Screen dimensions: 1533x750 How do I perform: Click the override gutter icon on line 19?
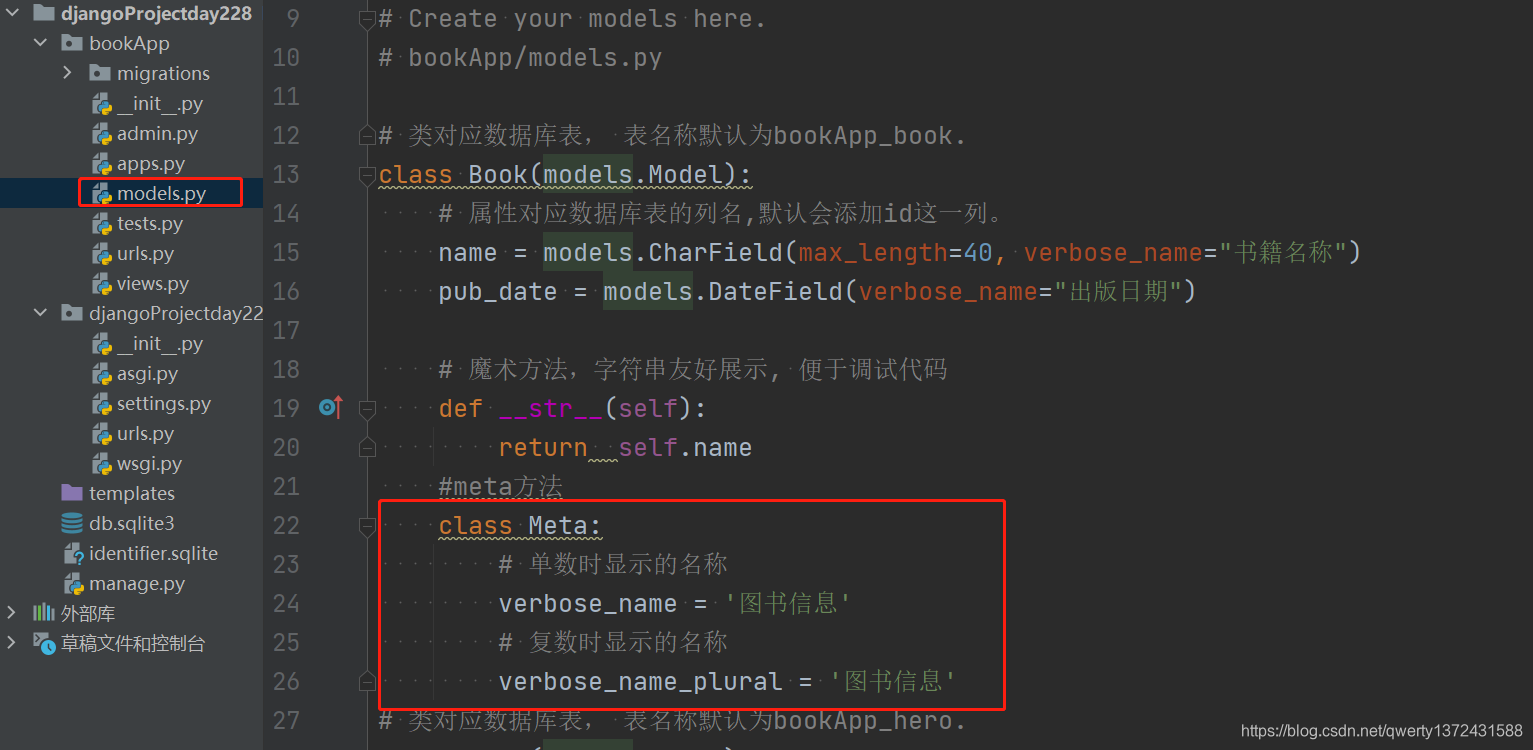pyautogui.click(x=331, y=407)
